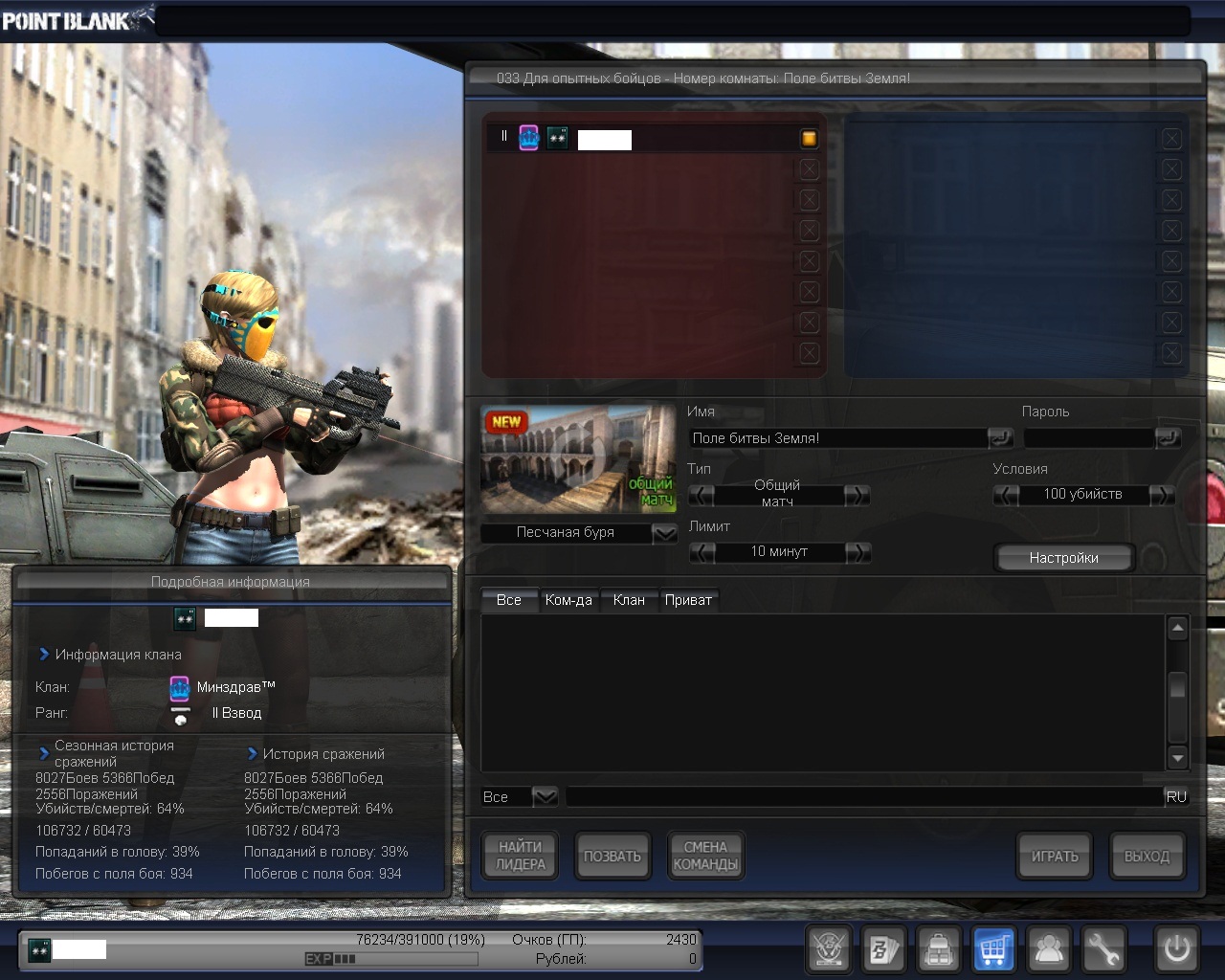Open the friends community icon
Viewport: 1225px width, 980px height.
[1049, 949]
